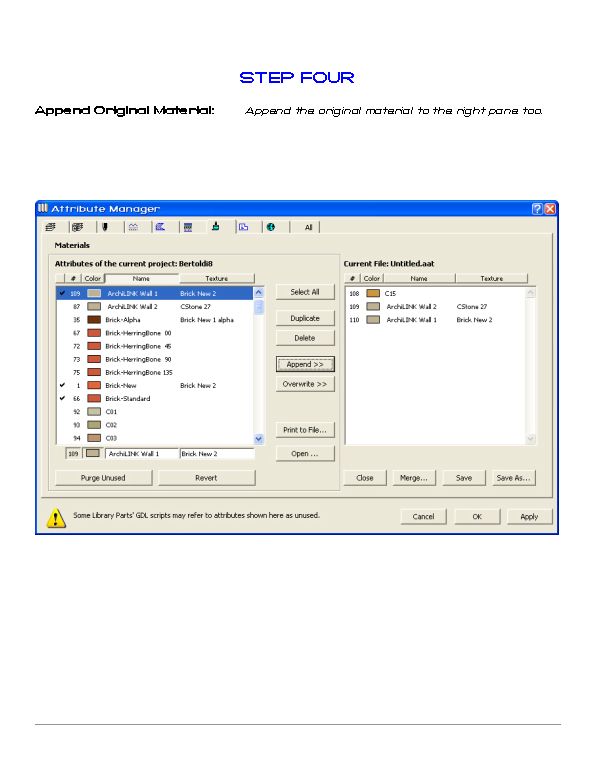This screenshot has height=767, width=594.
Task: Click the OK button
Action: pyautogui.click(x=477, y=517)
